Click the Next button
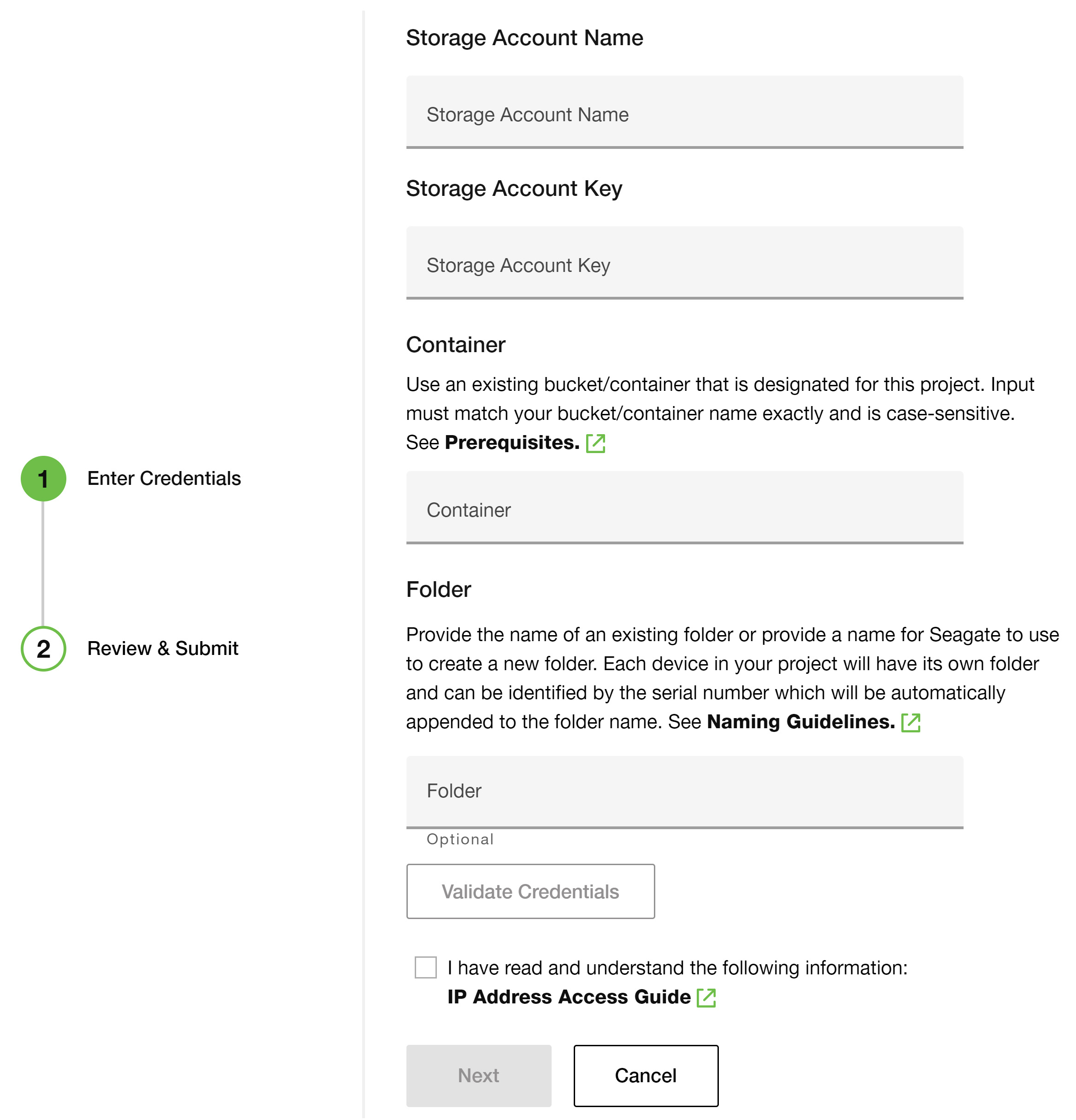 478,1076
